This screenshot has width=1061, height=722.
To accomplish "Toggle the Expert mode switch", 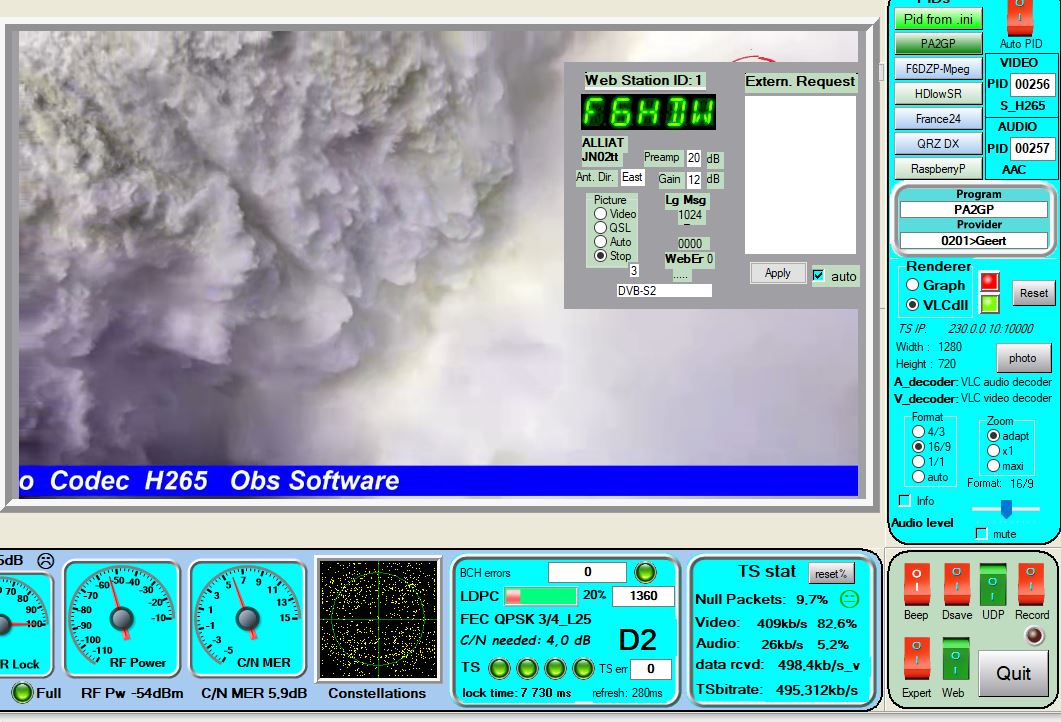I will click(x=916, y=658).
